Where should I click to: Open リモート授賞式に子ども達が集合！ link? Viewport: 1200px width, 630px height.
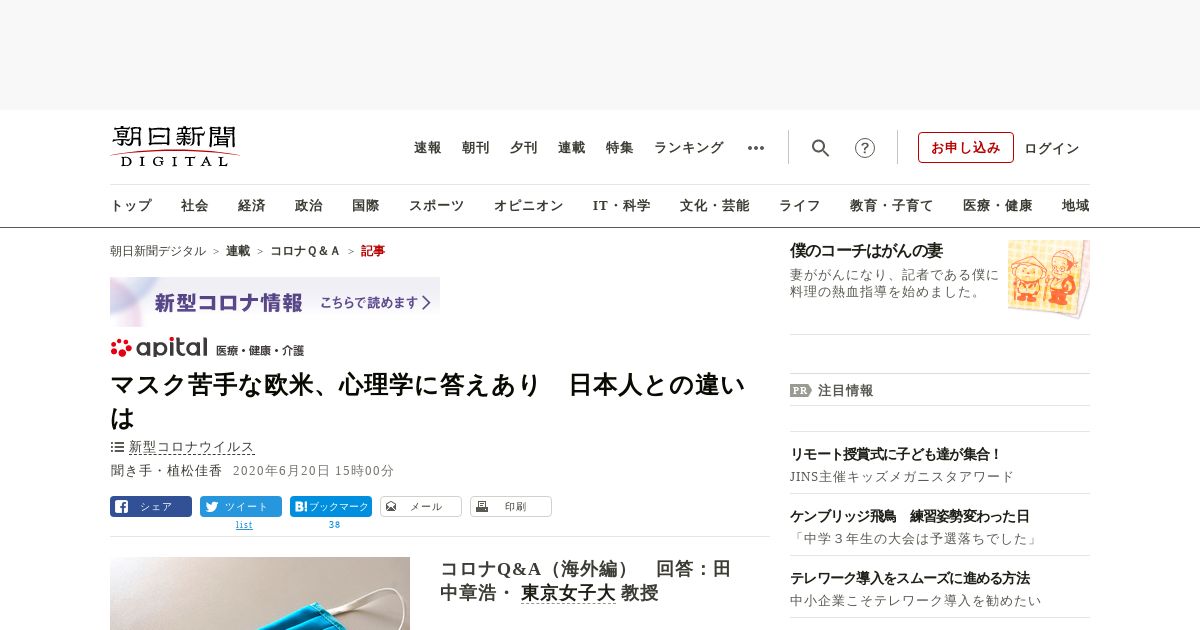(x=896, y=454)
